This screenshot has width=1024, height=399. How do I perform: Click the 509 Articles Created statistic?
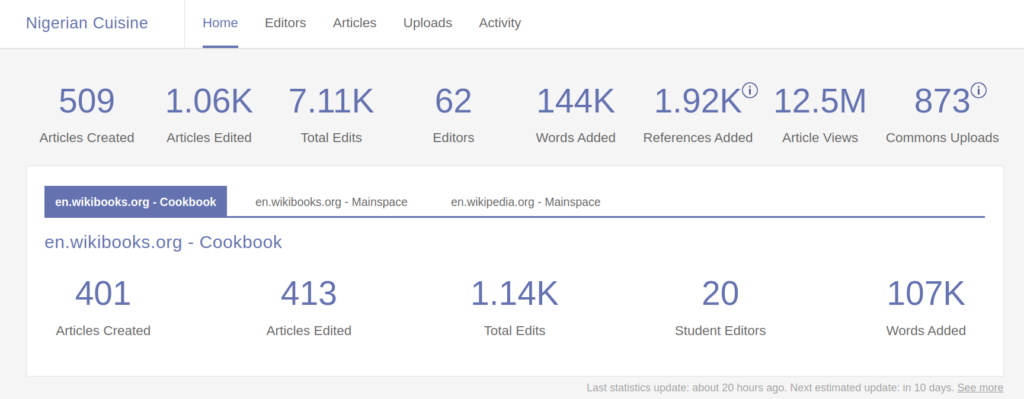(x=87, y=114)
